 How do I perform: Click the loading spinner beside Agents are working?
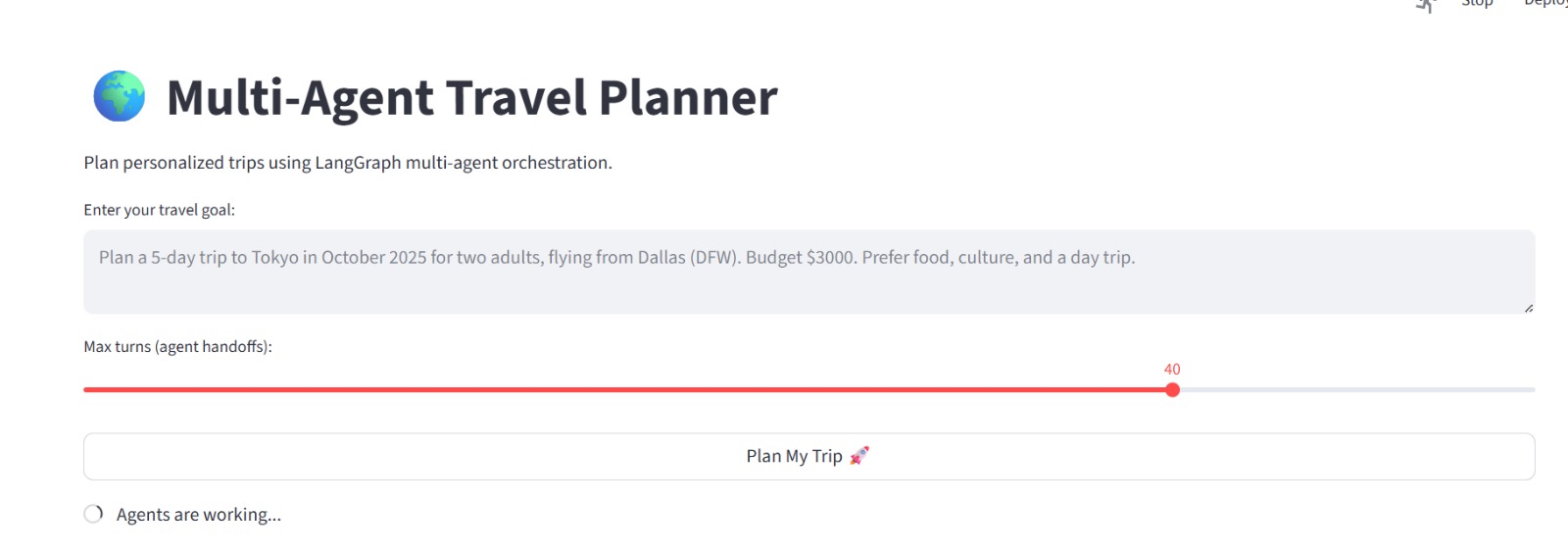93,514
